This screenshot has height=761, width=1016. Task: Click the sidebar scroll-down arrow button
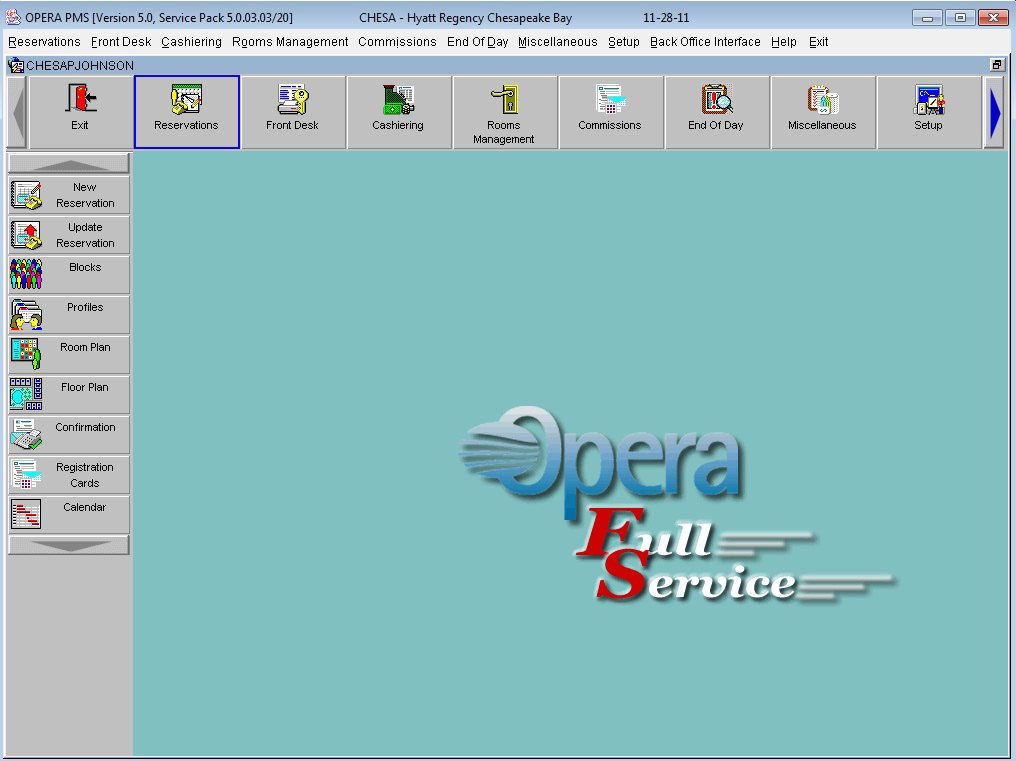[69, 545]
